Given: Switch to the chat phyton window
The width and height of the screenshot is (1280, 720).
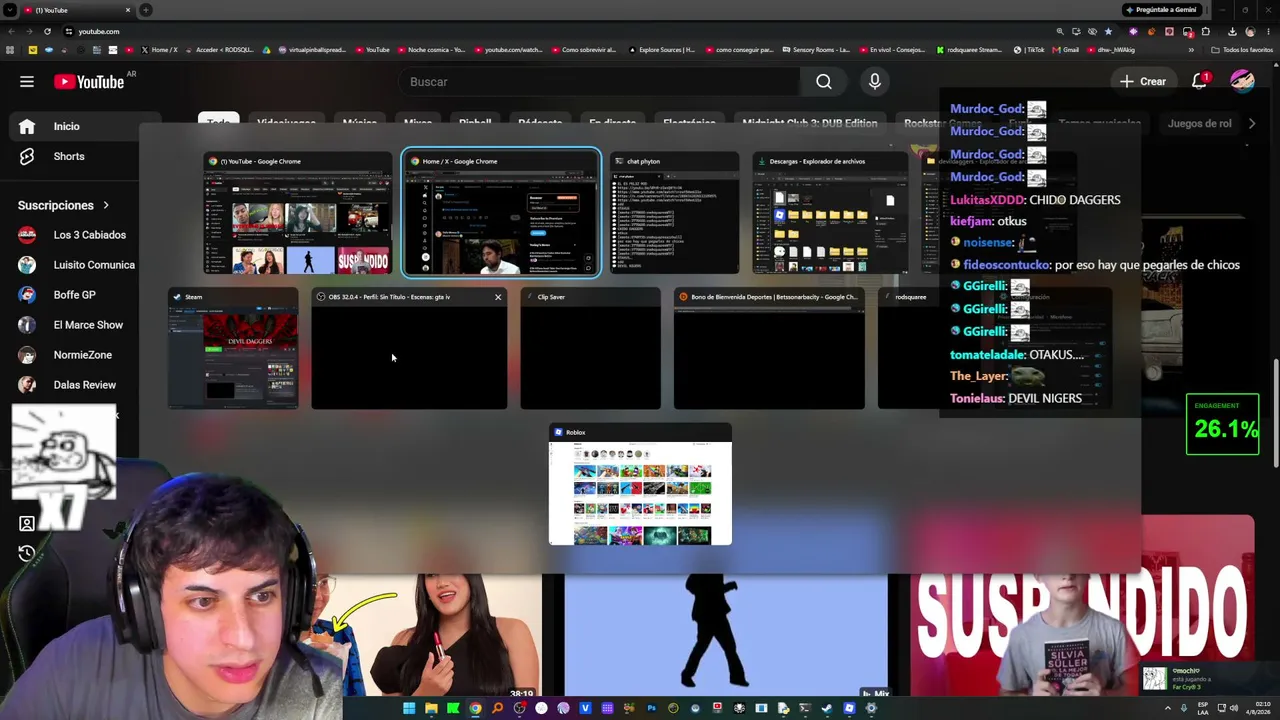Looking at the screenshot, I should [675, 213].
